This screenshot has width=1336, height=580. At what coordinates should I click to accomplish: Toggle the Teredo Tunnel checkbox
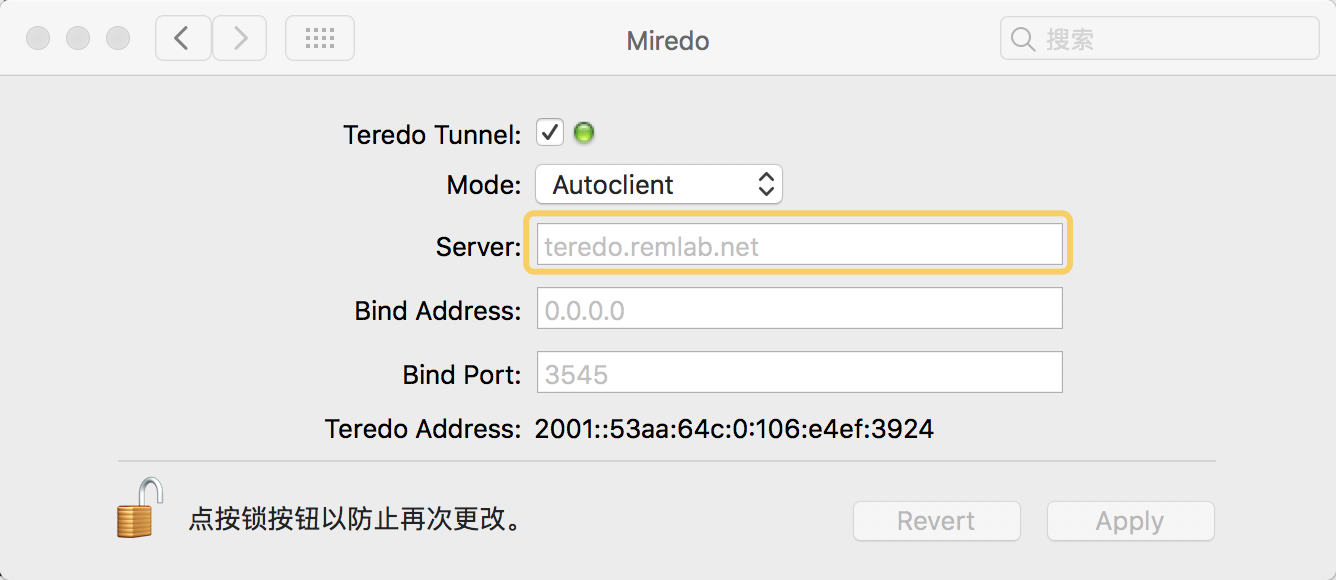[549, 131]
